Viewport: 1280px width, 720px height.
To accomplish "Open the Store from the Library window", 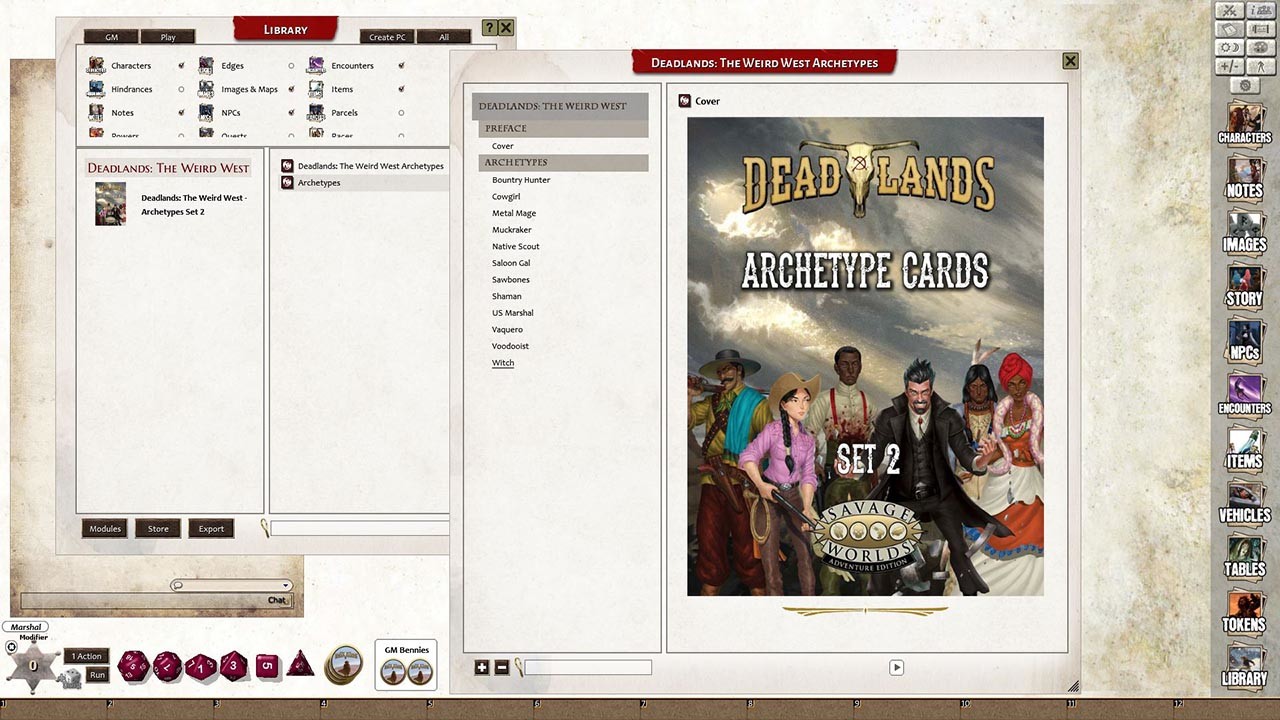I will (157, 528).
